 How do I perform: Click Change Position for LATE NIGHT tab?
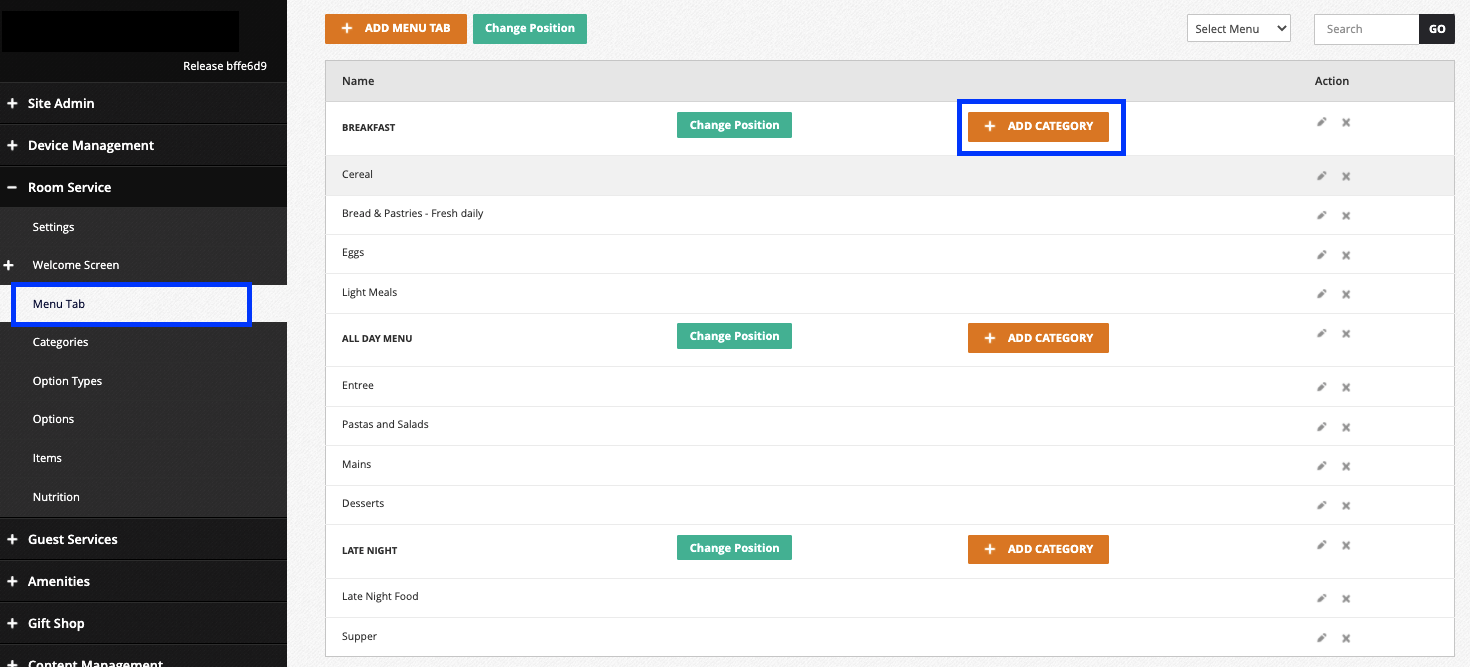point(734,548)
